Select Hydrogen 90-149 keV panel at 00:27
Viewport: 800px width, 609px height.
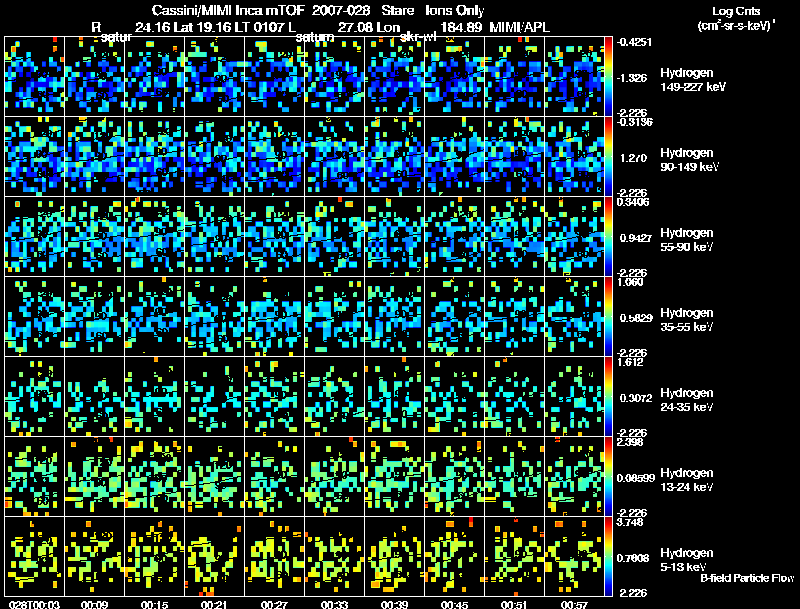tap(274, 156)
